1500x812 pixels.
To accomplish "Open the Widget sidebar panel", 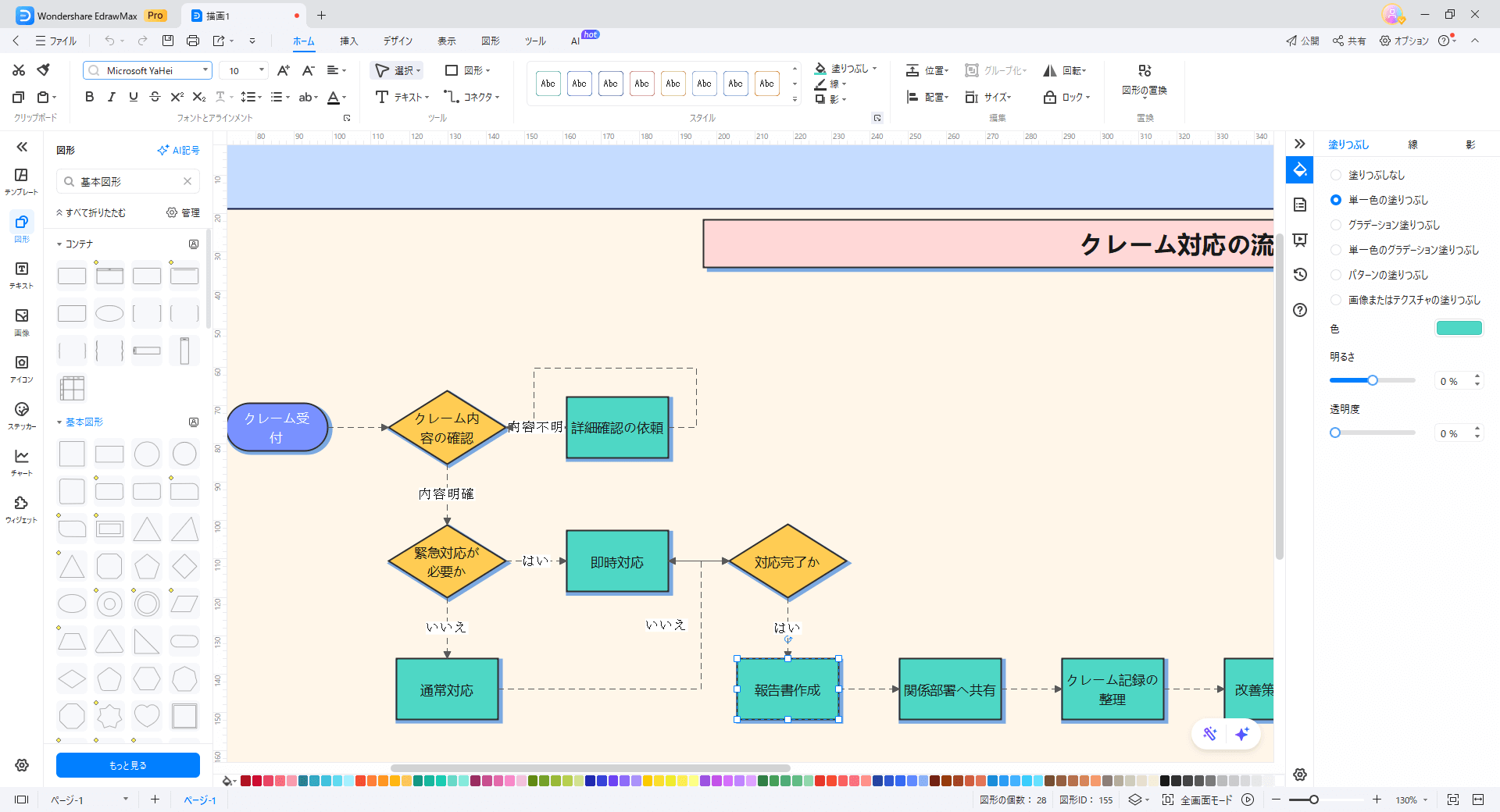I will [x=21, y=509].
